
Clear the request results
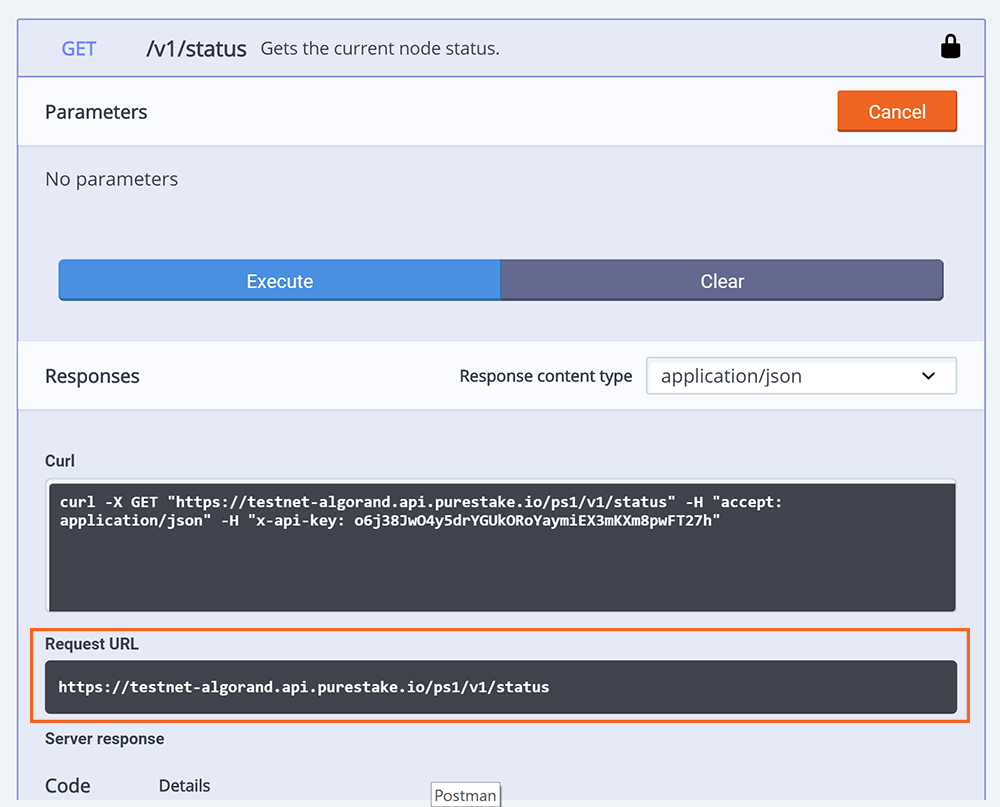click(x=722, y=280)
